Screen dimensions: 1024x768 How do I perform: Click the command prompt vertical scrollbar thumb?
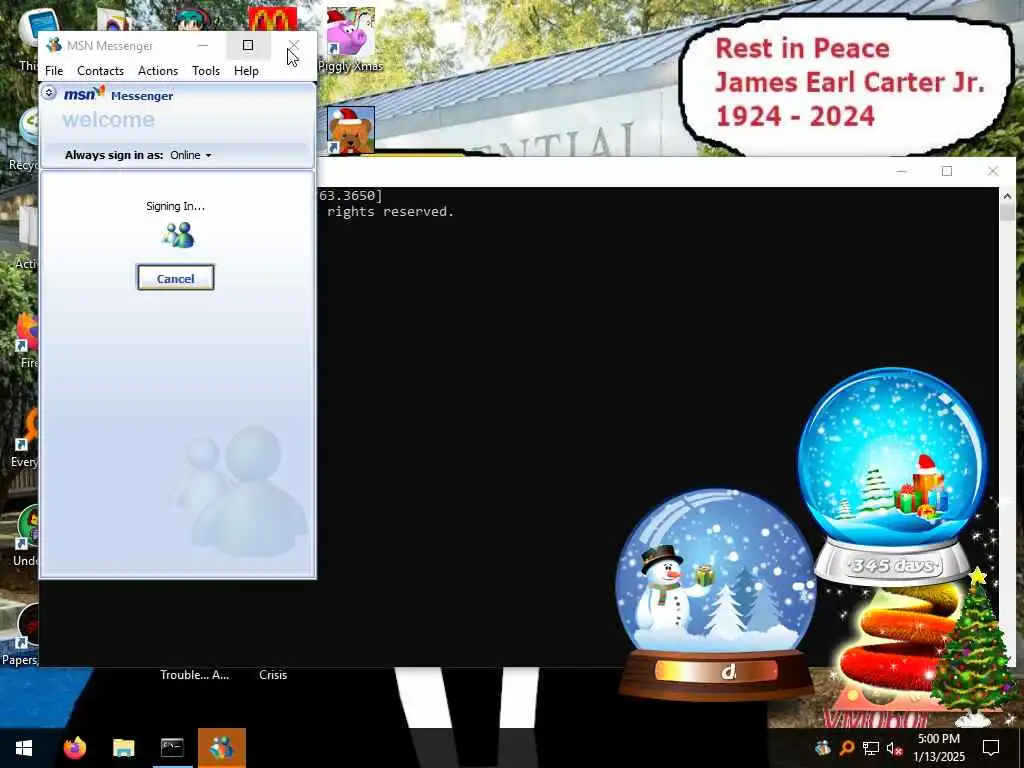[1007, 212]
